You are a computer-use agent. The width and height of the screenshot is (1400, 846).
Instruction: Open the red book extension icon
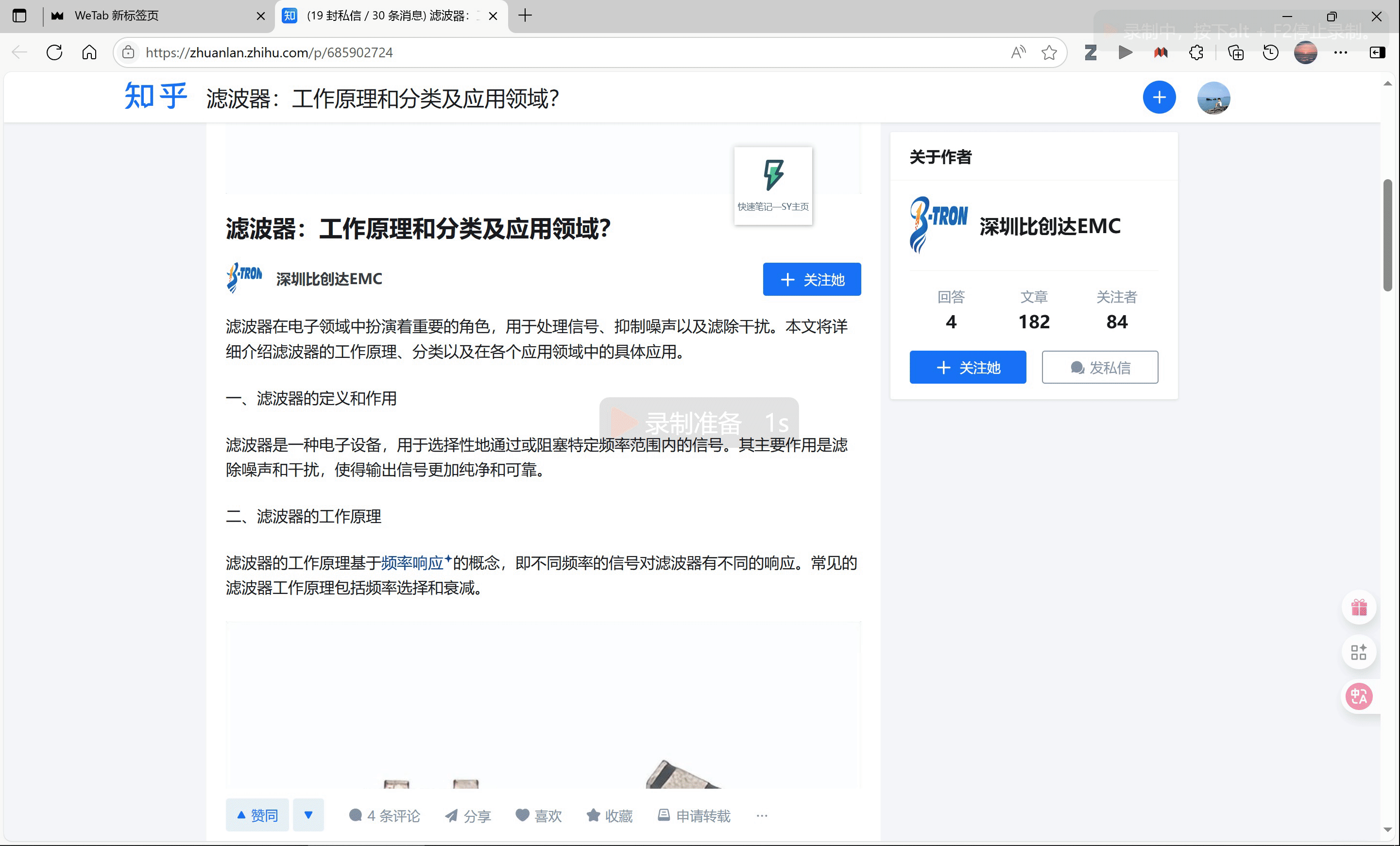coord(1161,52)
